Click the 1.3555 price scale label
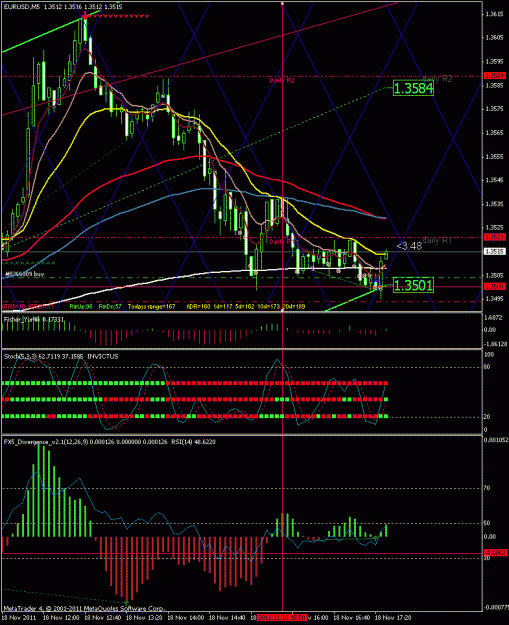Screen dimensions: 509x625 (495, 157)
